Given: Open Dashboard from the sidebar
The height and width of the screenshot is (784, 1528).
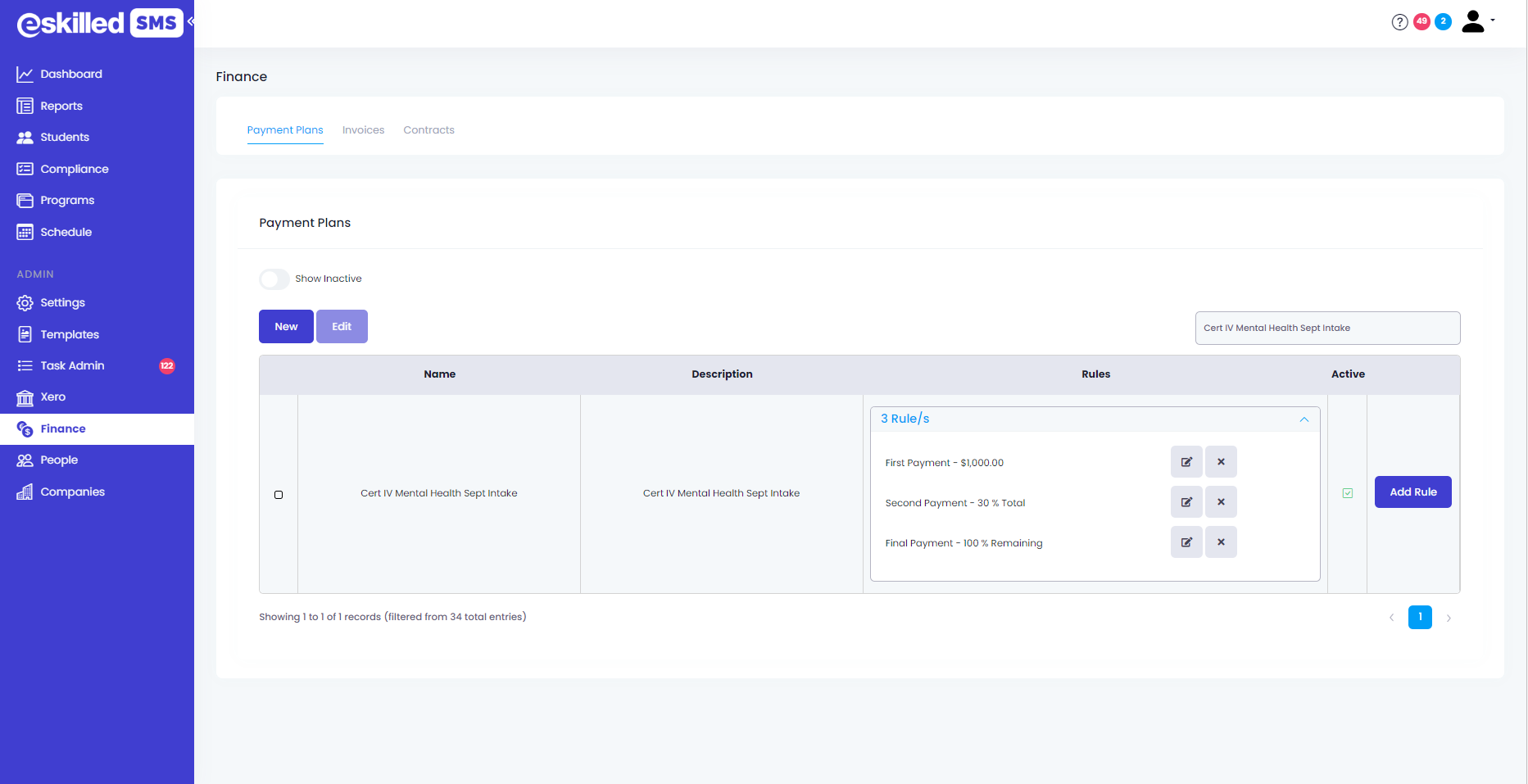Looking at the screenshot, I should coord(71,75).
